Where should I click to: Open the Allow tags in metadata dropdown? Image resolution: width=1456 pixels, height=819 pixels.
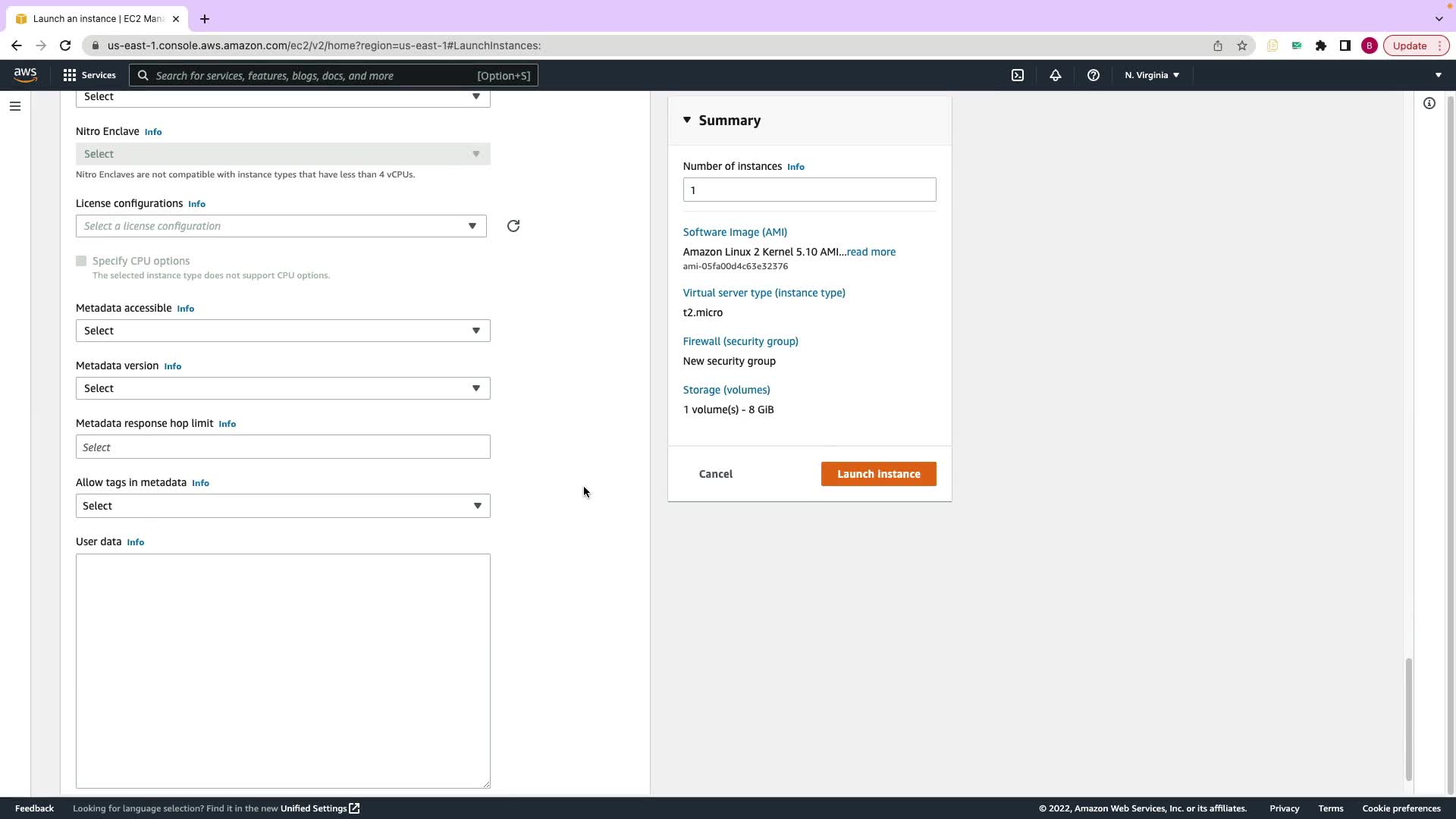pos(283,506)
